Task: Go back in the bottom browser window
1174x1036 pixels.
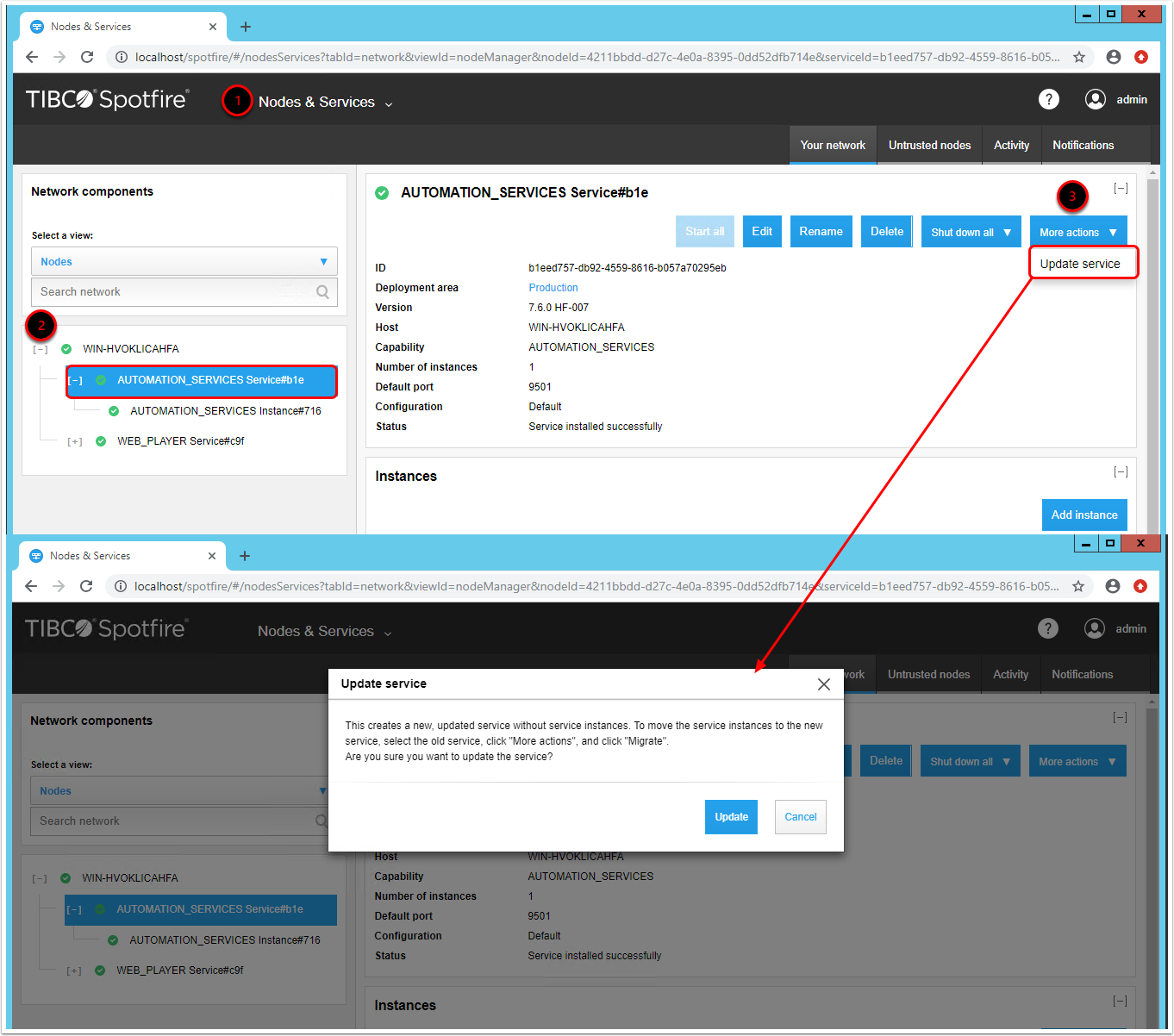Action: [x=31, y=586]
